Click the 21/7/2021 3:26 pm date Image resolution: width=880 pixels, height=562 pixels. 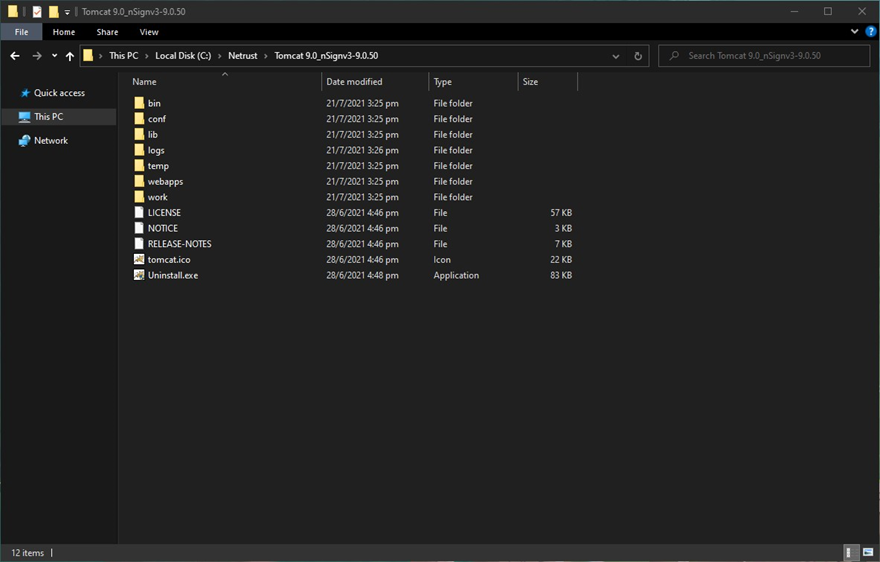363,150
